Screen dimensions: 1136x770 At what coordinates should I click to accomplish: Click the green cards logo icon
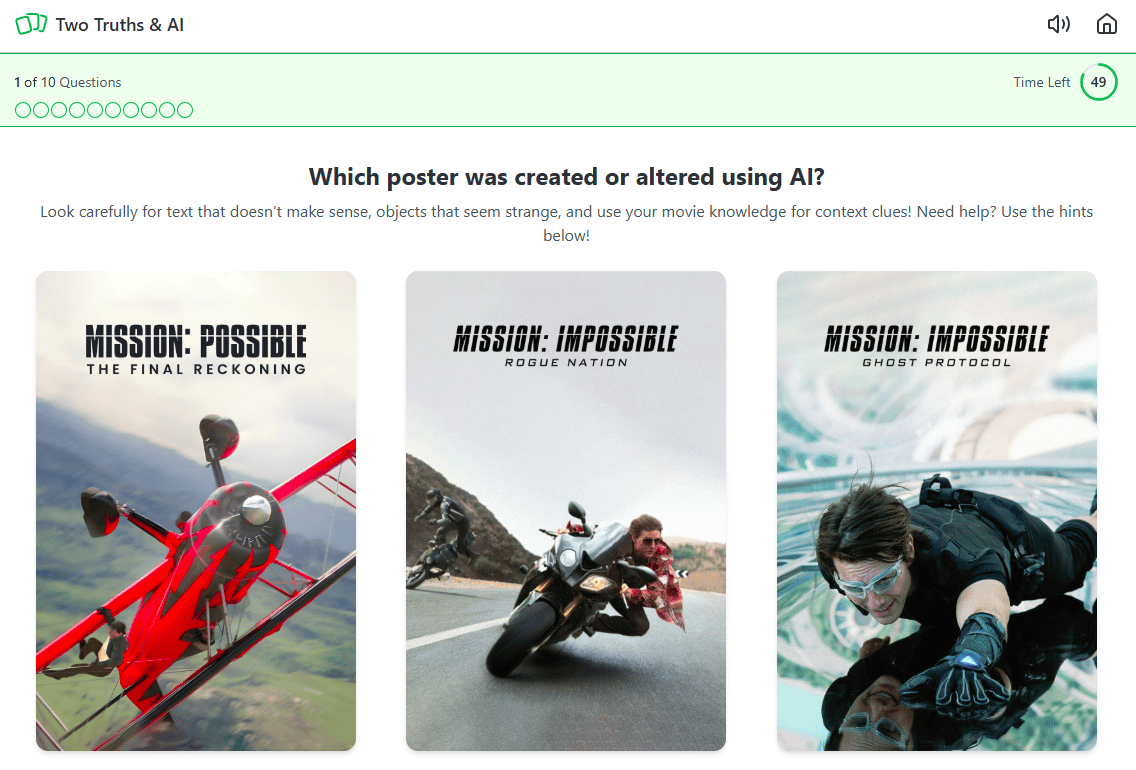(x=31, y=25)
